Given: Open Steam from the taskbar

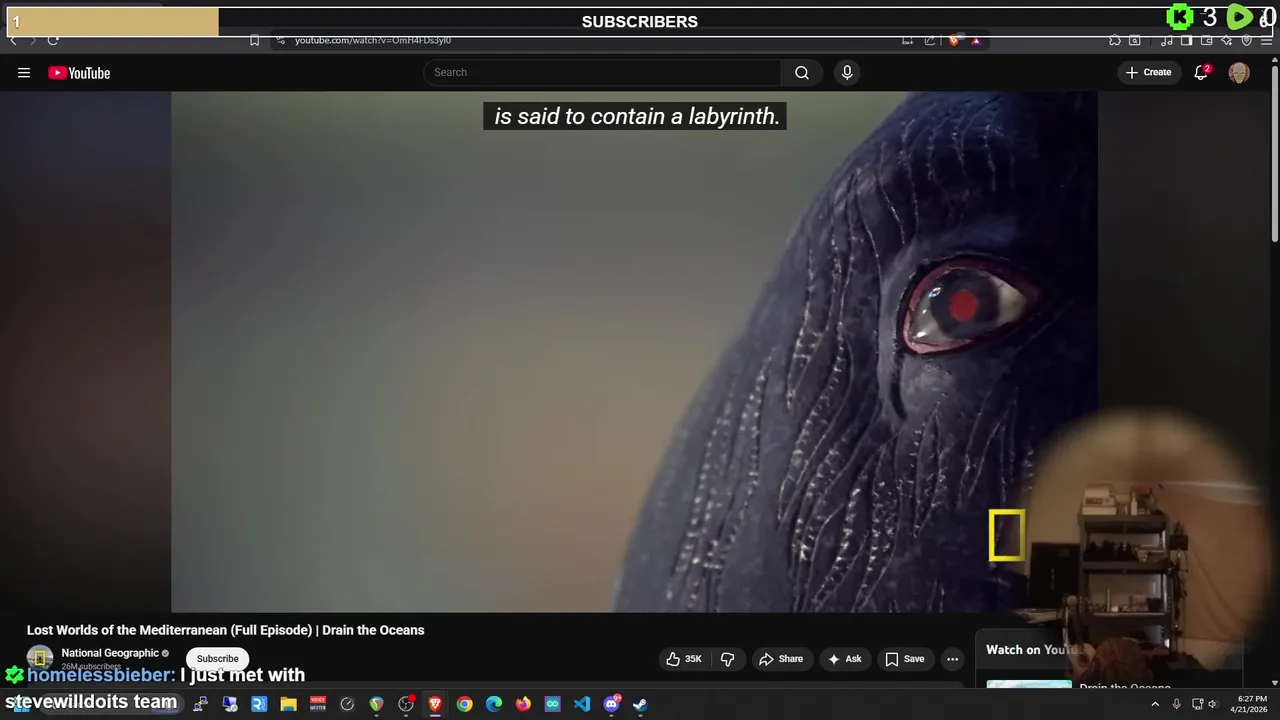Looking at the screenshot, I should coord(640,704).
